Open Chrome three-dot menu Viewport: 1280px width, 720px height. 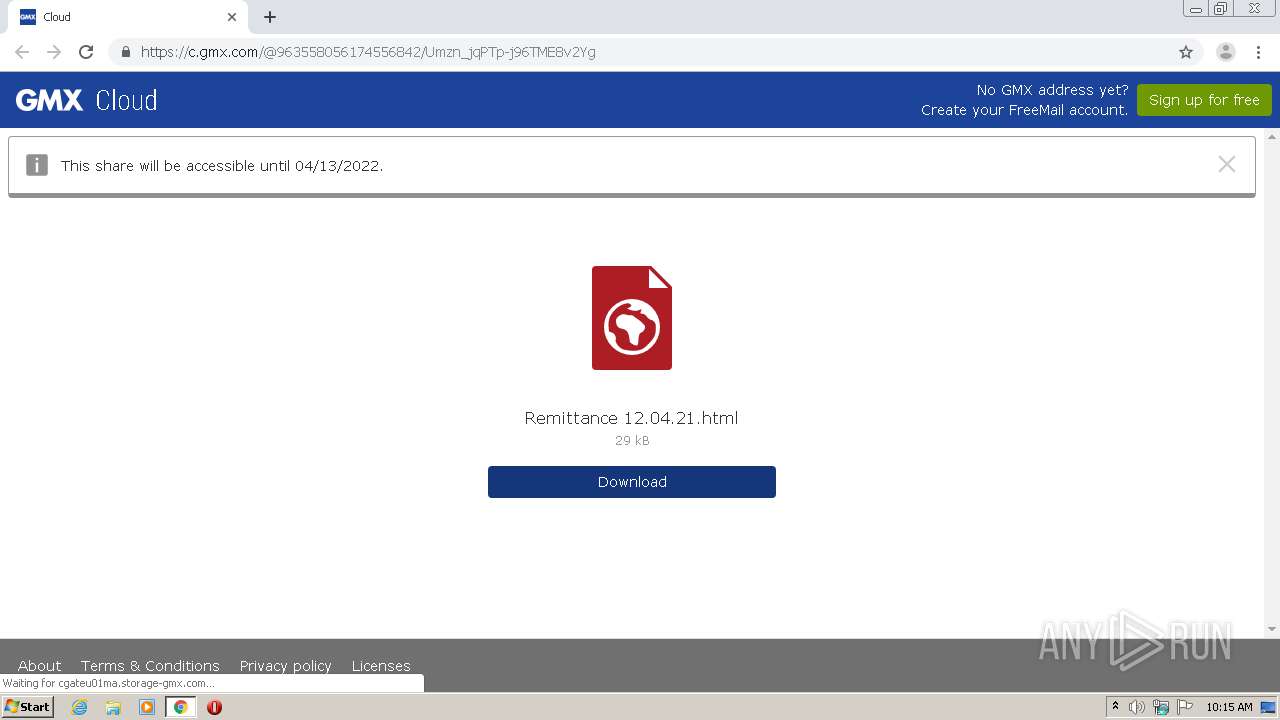coord(1258,52)
